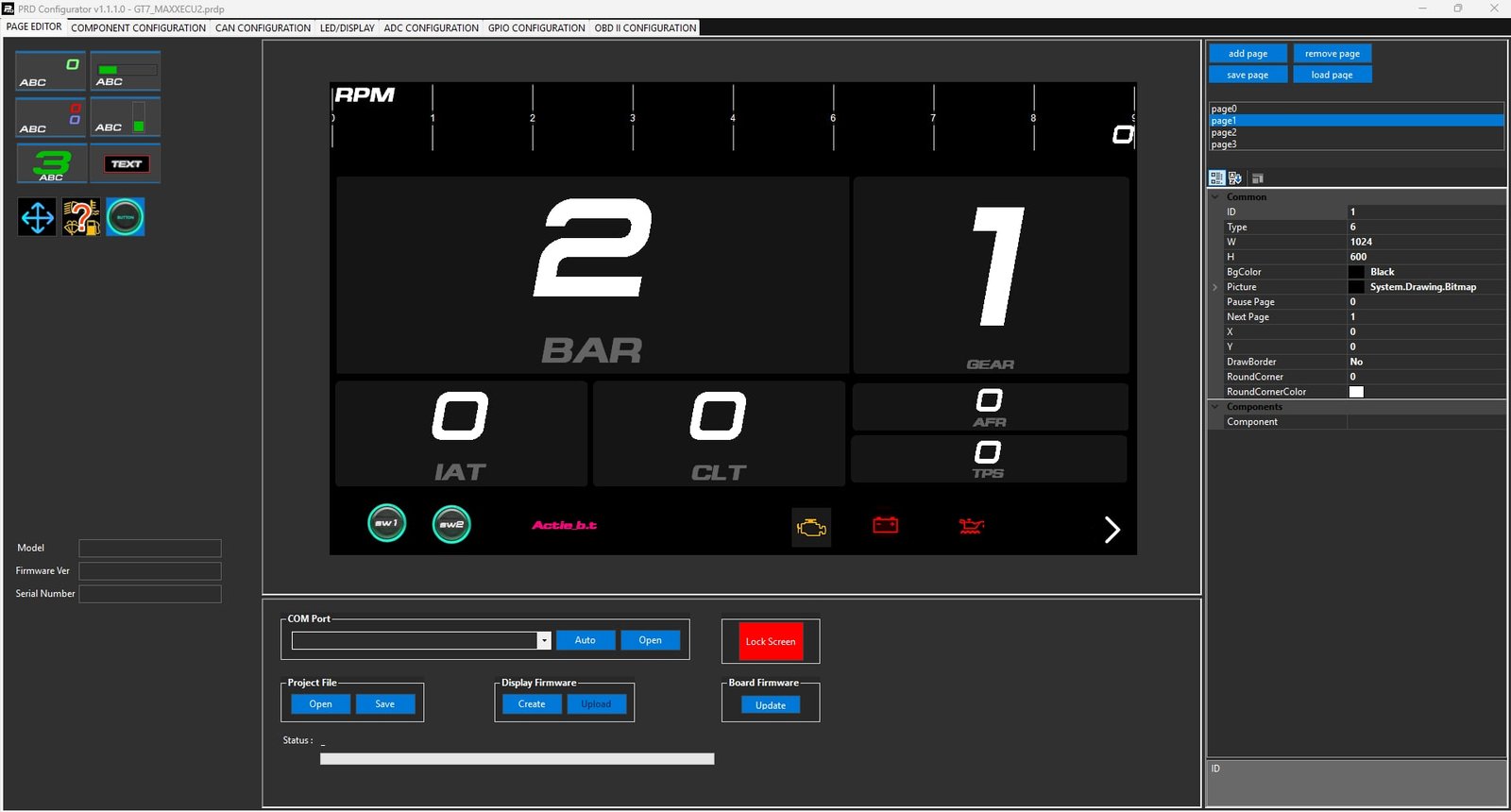This screenshot has height=812, width=1511.
Task: Click the Update Board Firmware button
Action: (x=771, y=705)
